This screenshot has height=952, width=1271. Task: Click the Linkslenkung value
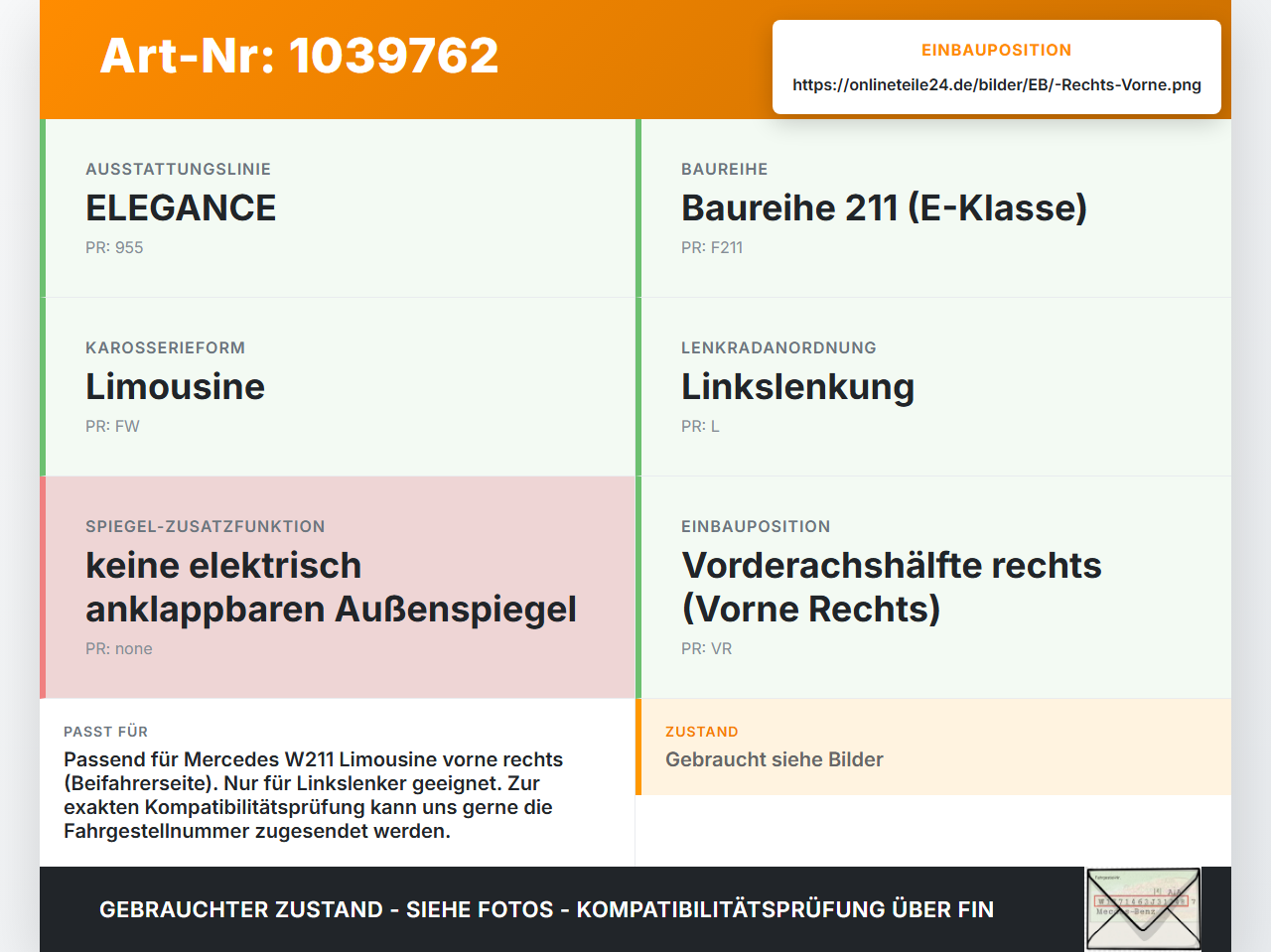pos(797,386)
